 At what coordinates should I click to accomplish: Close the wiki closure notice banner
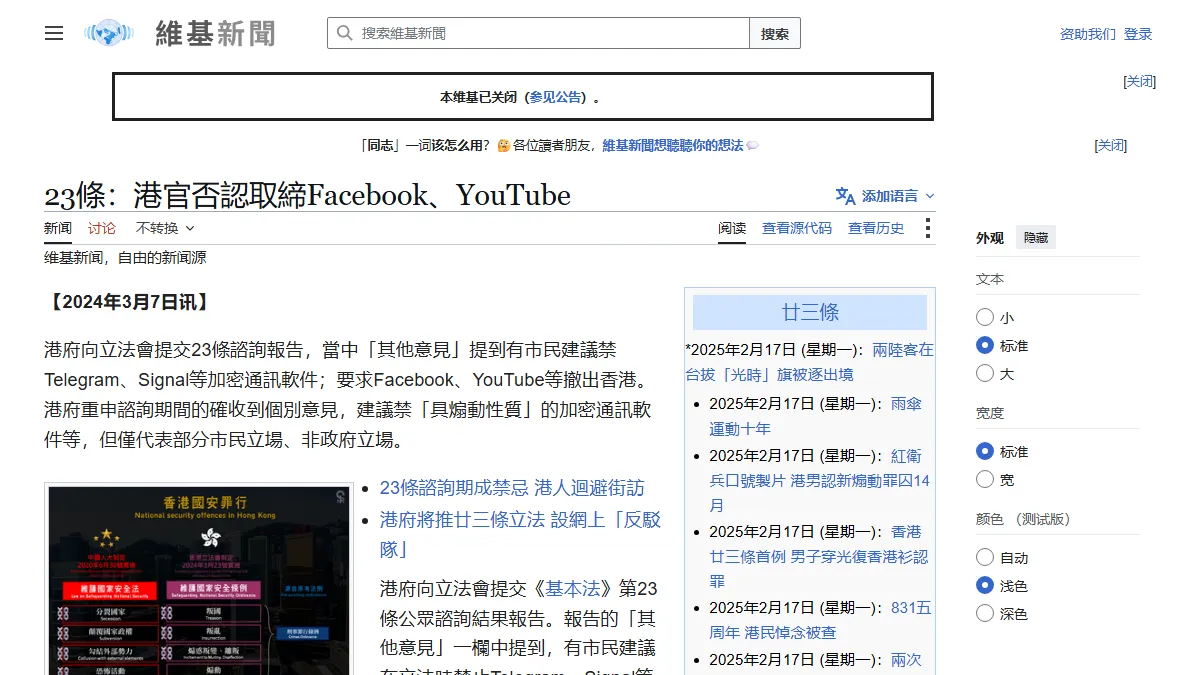(x=1140, y=81)
